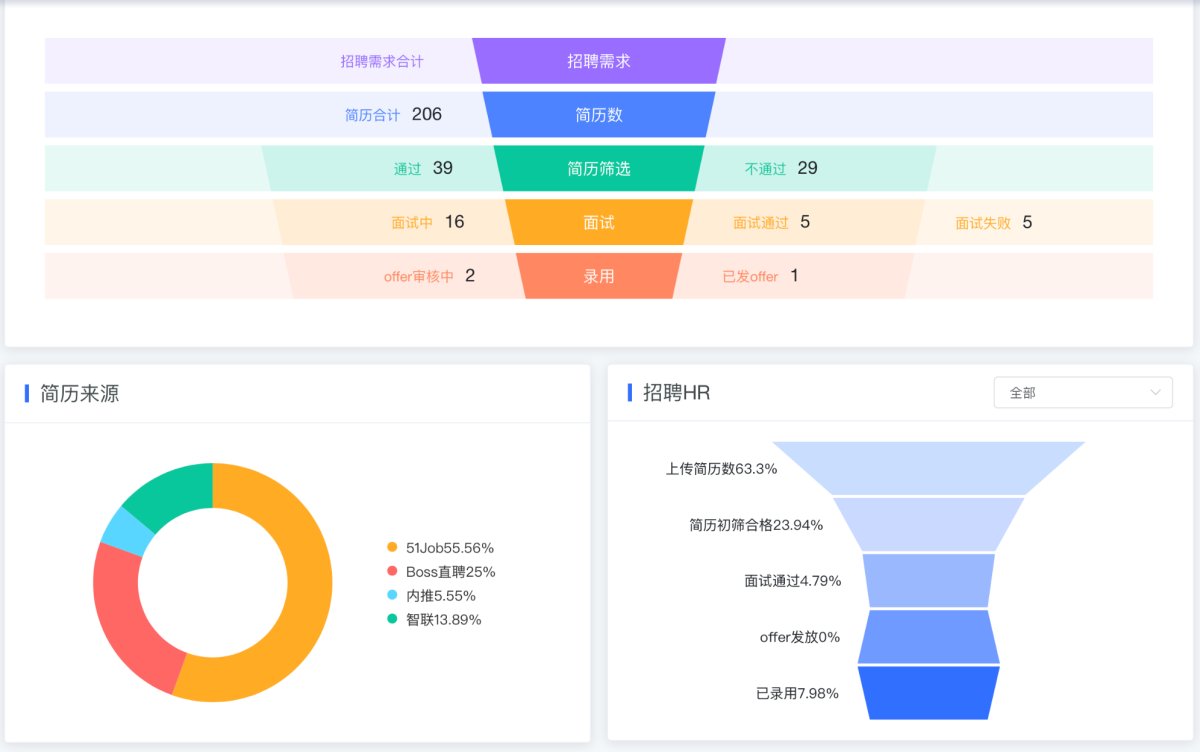Viewport: 1200px width, 752px height.
Task: Select the 智联13.89% legend entry
Action: 434,619
